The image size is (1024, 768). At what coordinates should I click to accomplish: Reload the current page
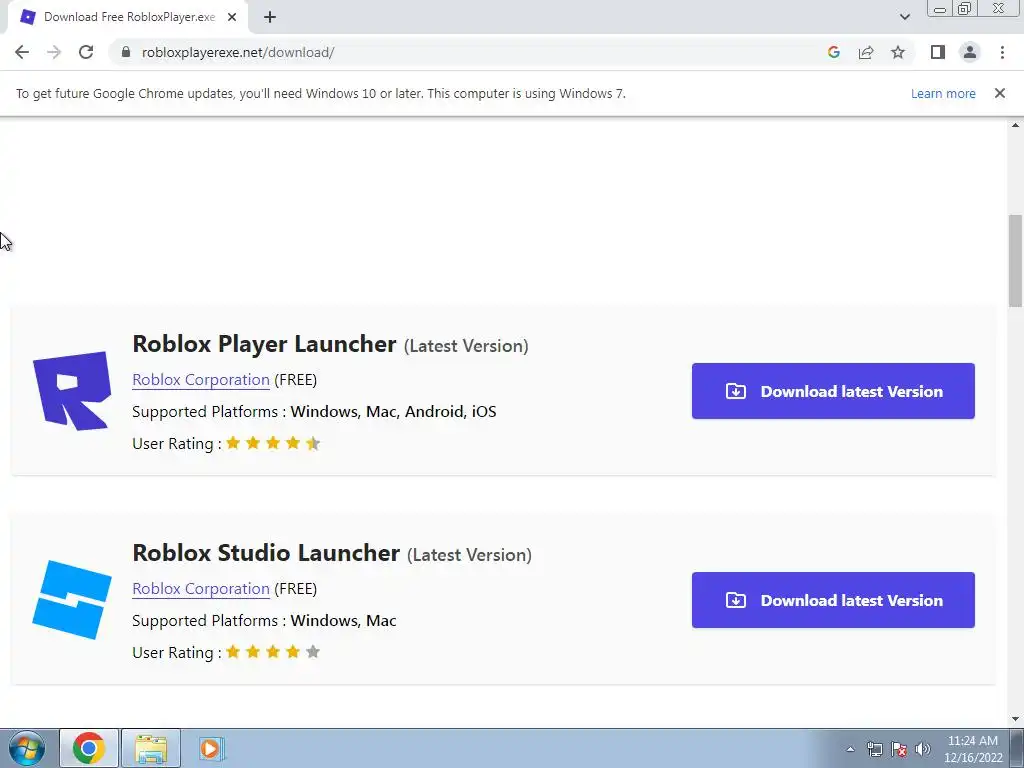(86, 52)
